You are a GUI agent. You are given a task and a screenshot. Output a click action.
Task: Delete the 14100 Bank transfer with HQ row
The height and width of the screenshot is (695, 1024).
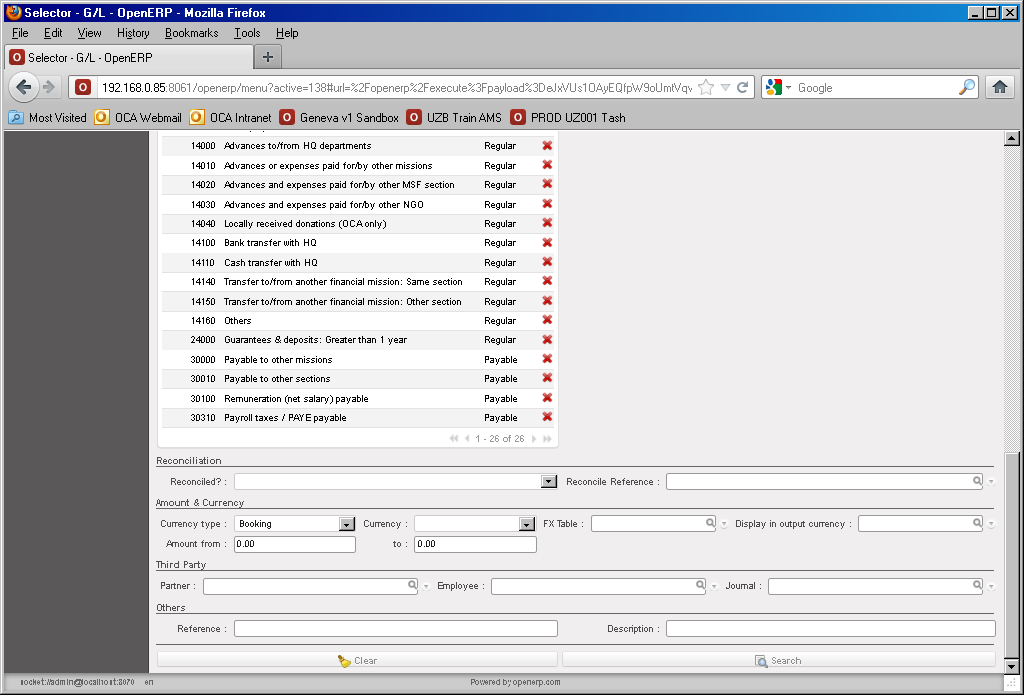(547, 243)
